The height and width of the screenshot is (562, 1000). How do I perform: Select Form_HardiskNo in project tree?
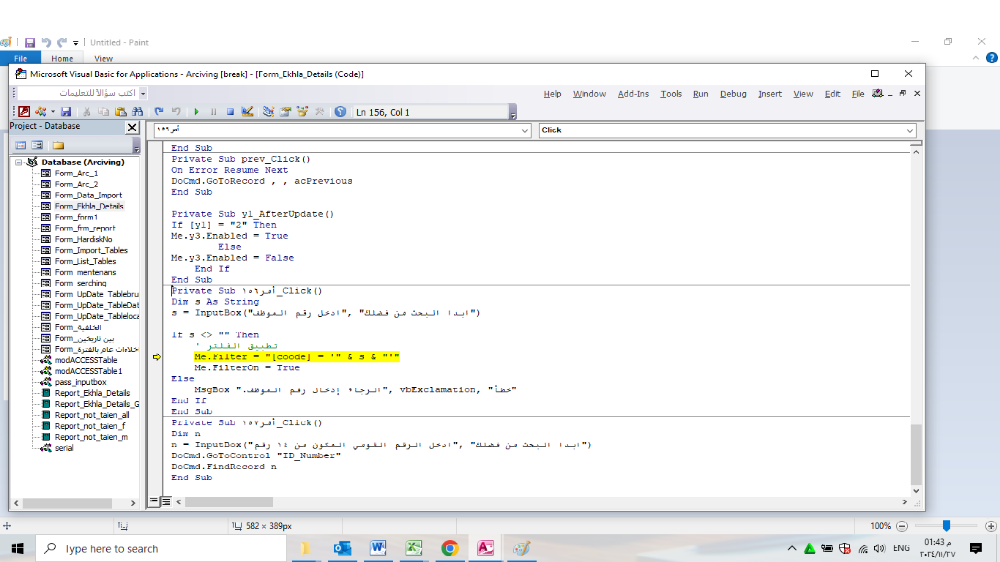(x=83, y=239)
